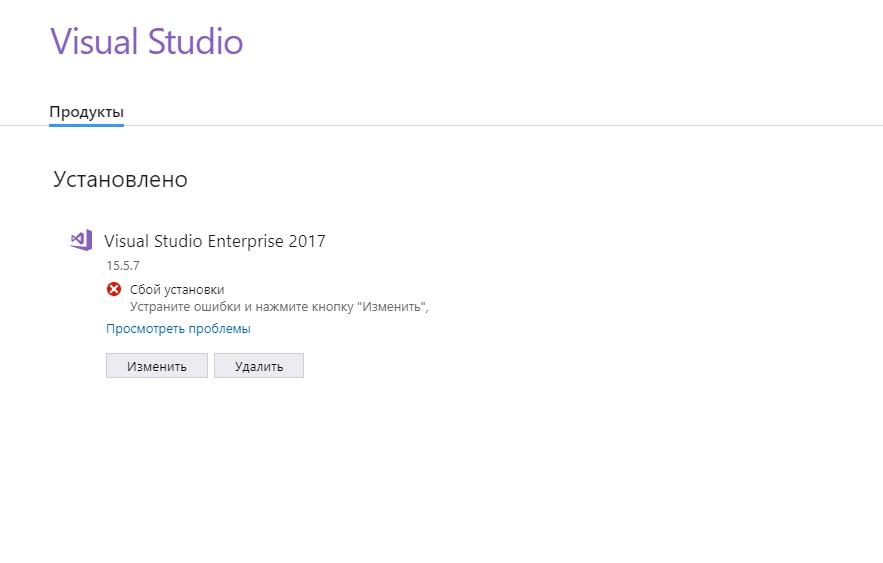Click the red installation error icon
The height and width of the screenshot is (563, 883).
coord(114,290)
